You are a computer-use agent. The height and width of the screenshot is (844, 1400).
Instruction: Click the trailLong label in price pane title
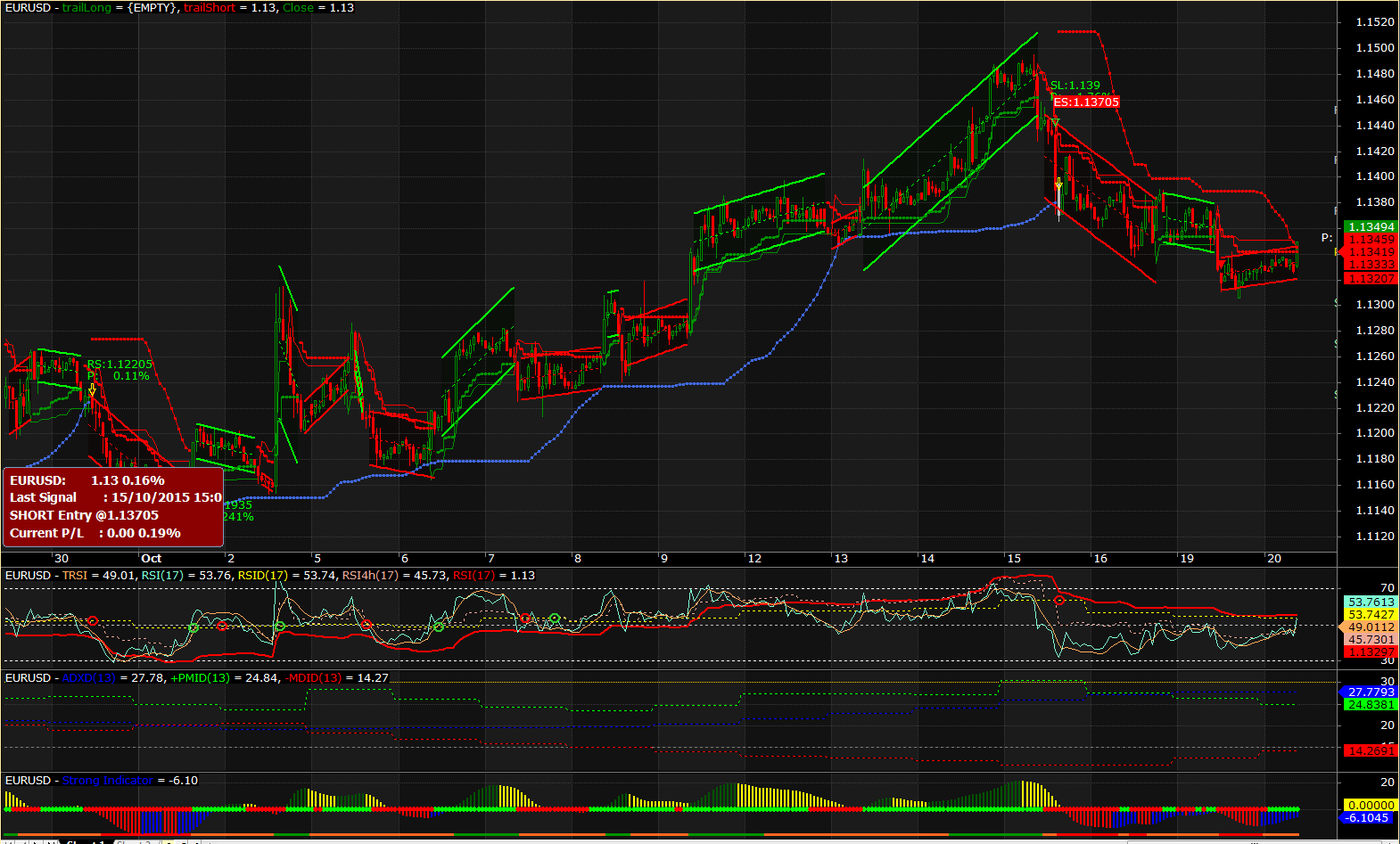pos(86,8)
